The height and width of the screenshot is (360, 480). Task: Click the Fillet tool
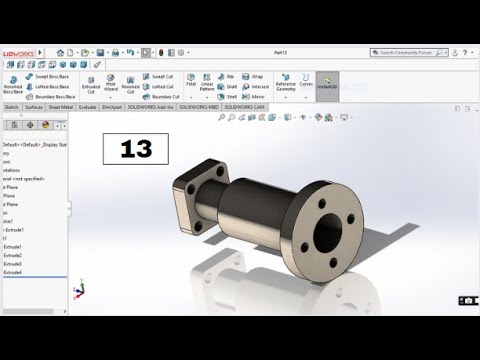point(191,80)
